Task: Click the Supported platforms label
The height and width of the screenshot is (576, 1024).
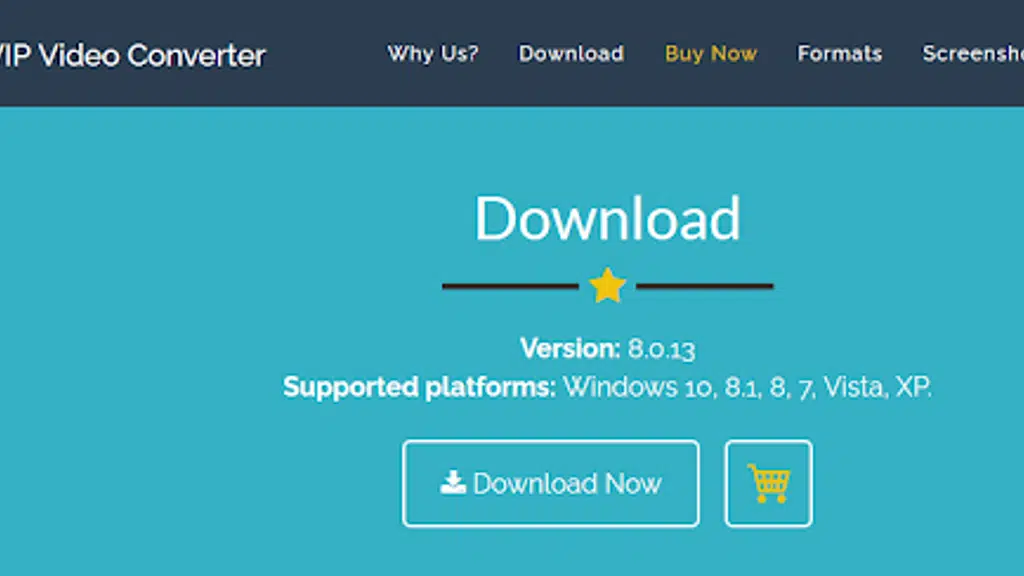Action: (x=419, y=387)
